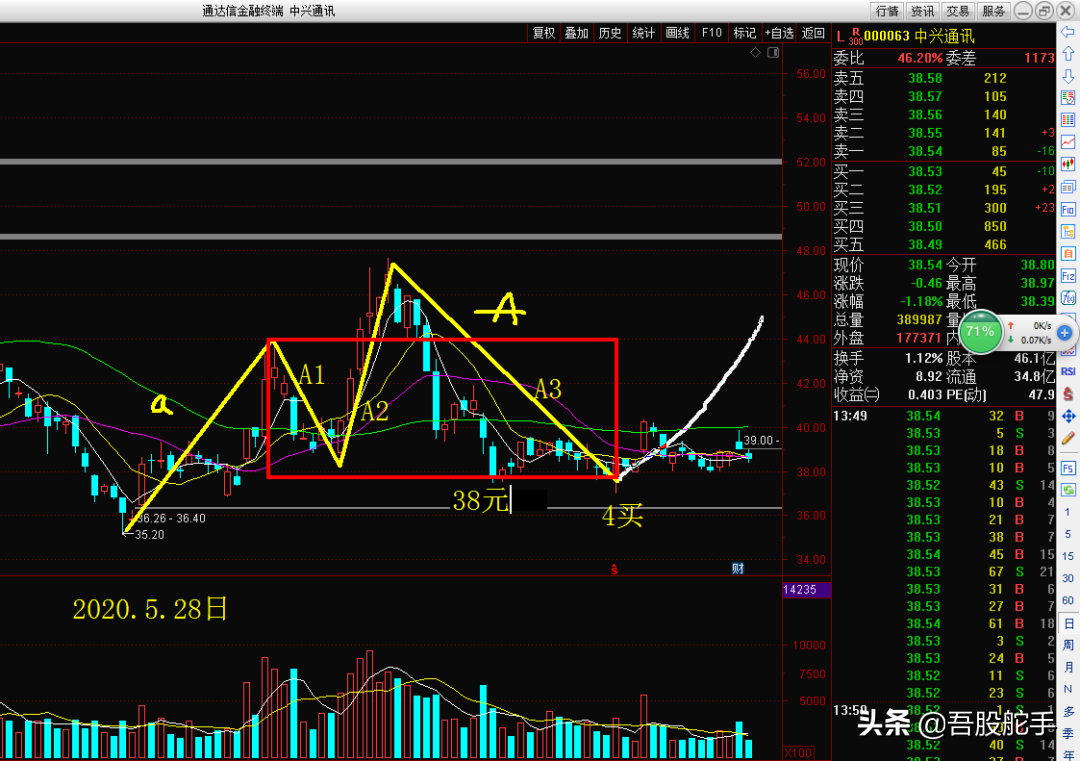Select the 周 weekly period
The image size is (1080, 761).
pos(1068,646)
